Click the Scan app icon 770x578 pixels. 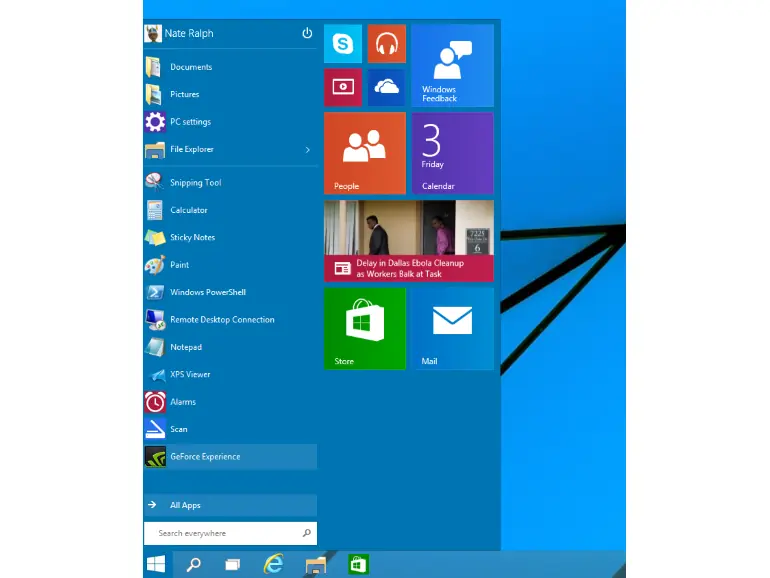pyautogui.click(x=155, y=429)
